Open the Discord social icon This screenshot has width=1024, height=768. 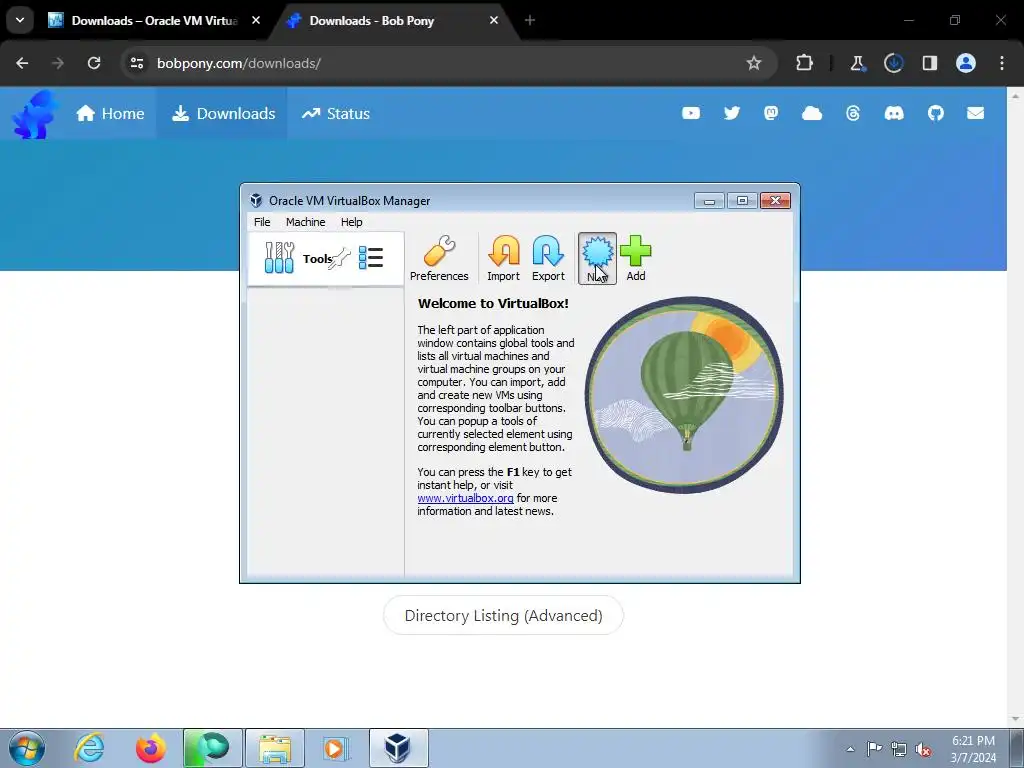894,114
